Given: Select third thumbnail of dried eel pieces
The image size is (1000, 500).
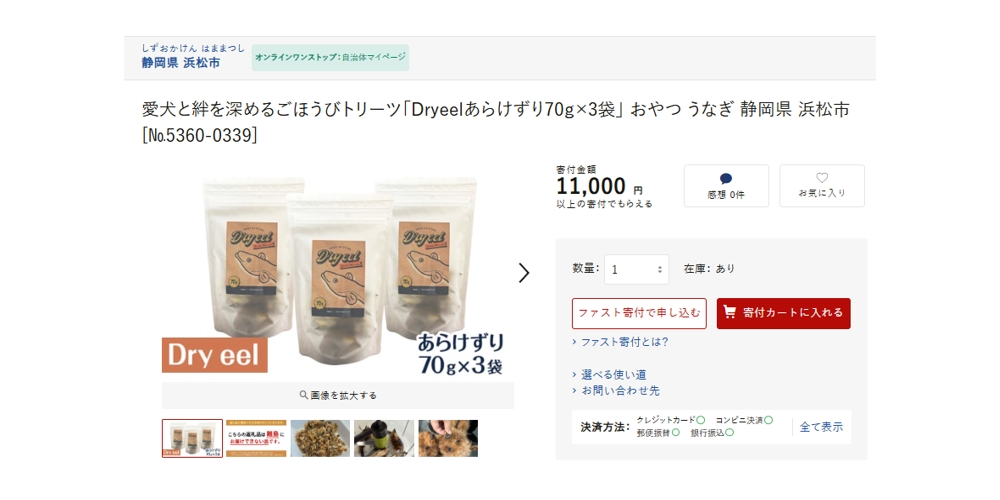Looking at the screenshot, I should 320,438.
